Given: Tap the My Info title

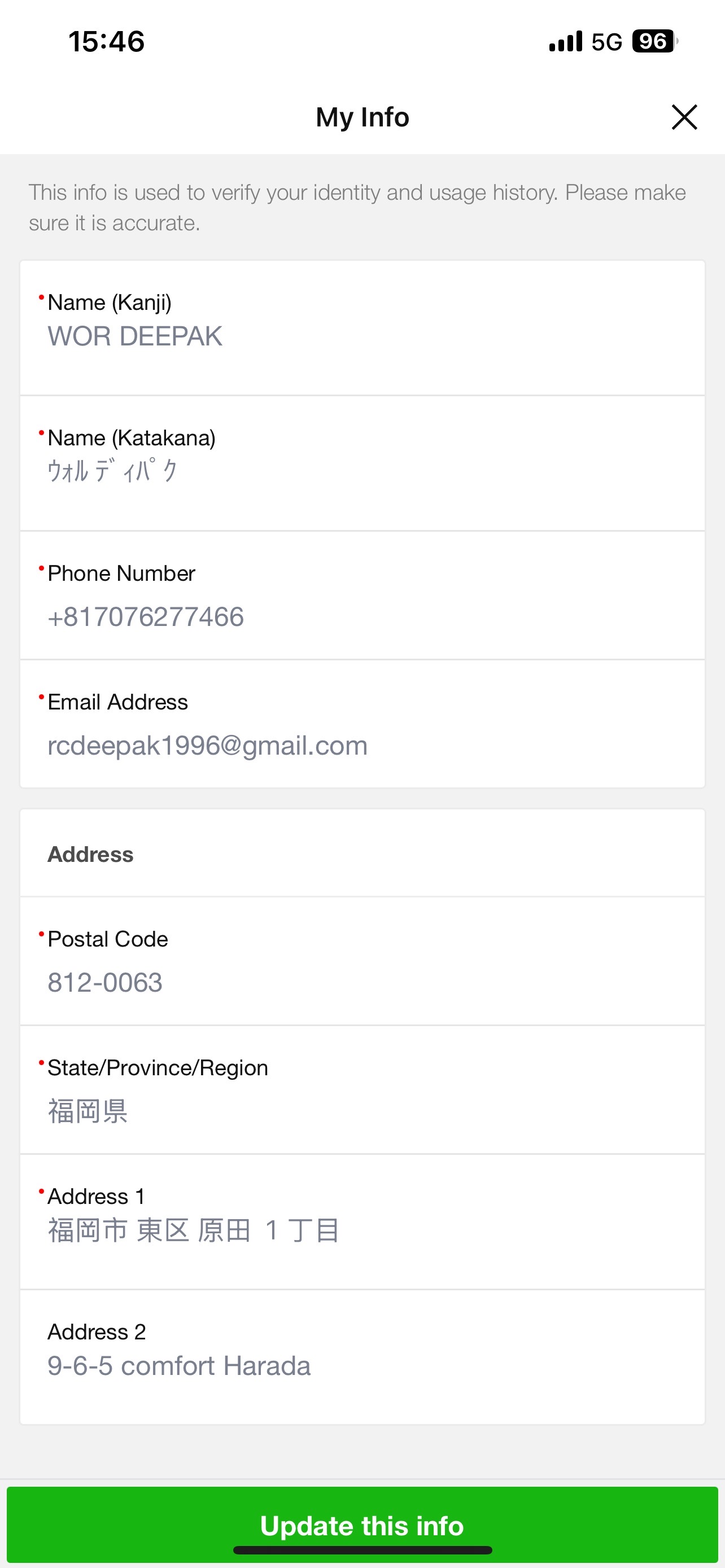Looking at the screenshot, I should (x=362, y=117).
